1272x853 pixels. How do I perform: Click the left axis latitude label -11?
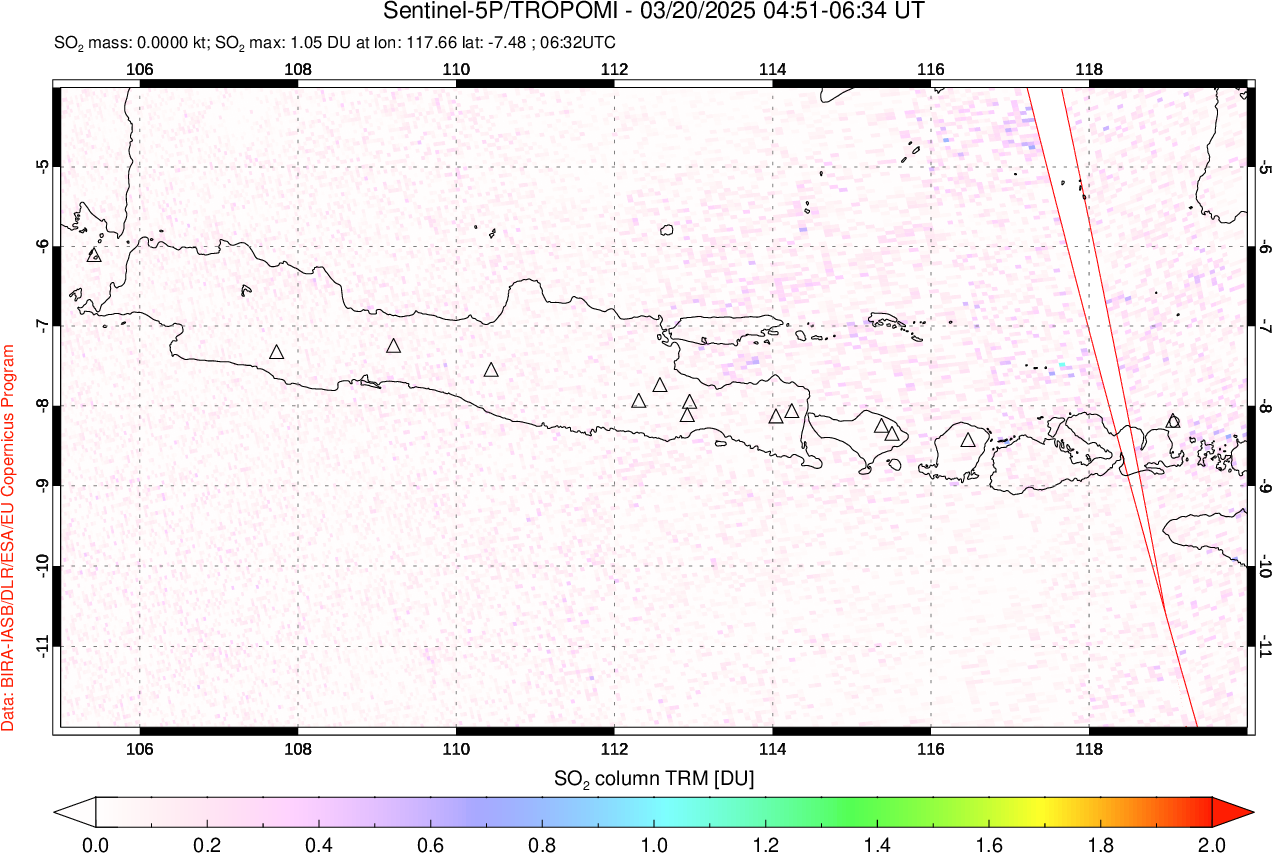pos(43,646)
